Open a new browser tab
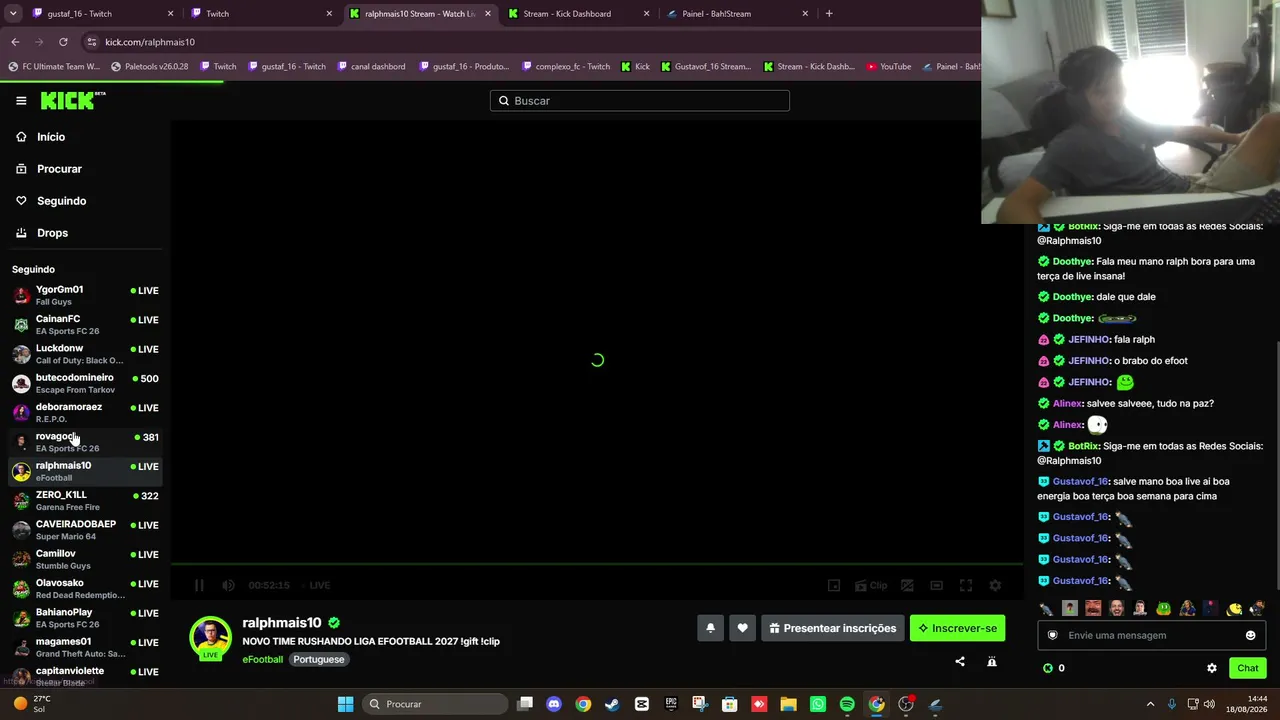The height and width of the screenshot is (720, 1280). click(829, 14)
